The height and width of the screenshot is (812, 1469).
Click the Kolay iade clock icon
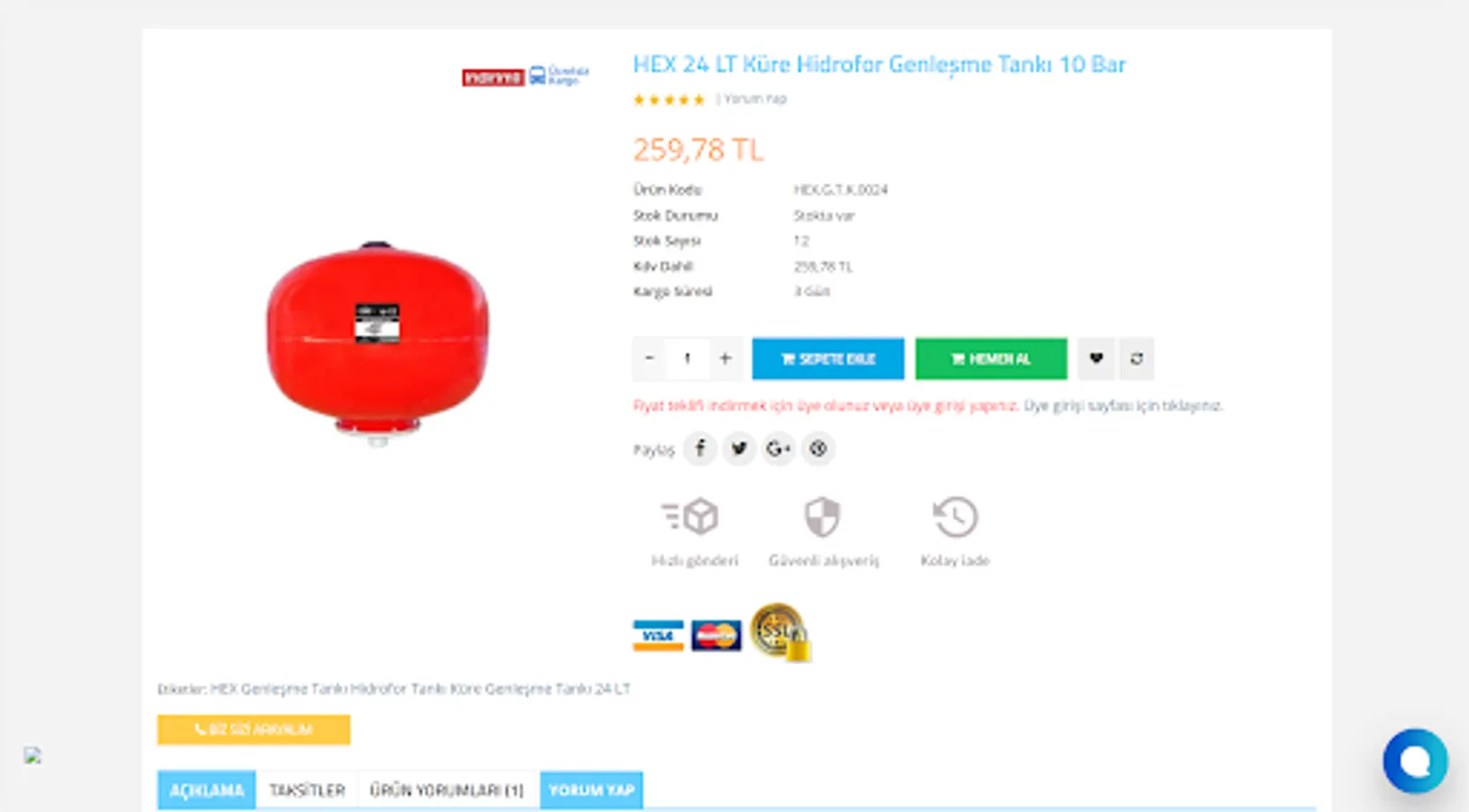click(x=955, y=517)
